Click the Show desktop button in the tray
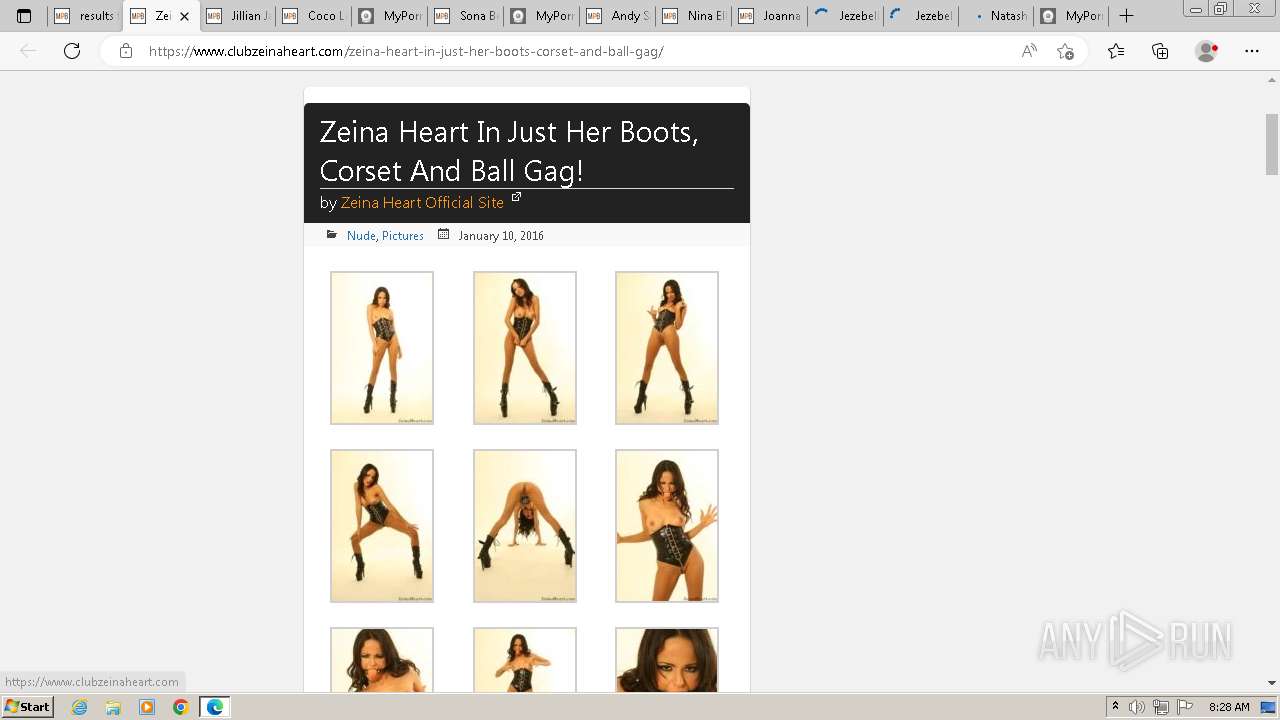 (x=1269, y=707)
